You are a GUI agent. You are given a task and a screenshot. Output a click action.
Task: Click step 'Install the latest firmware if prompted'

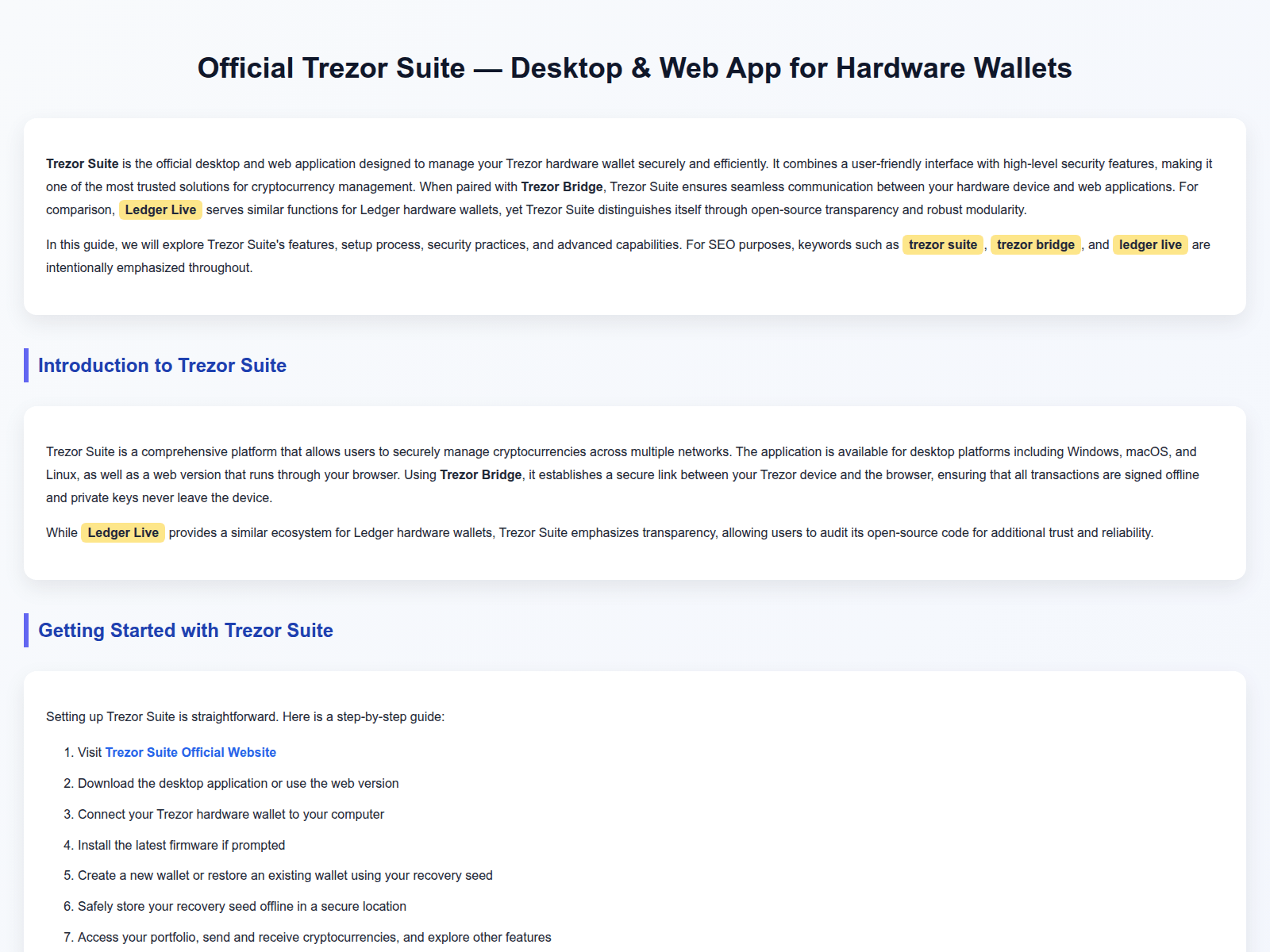(182, 845)
